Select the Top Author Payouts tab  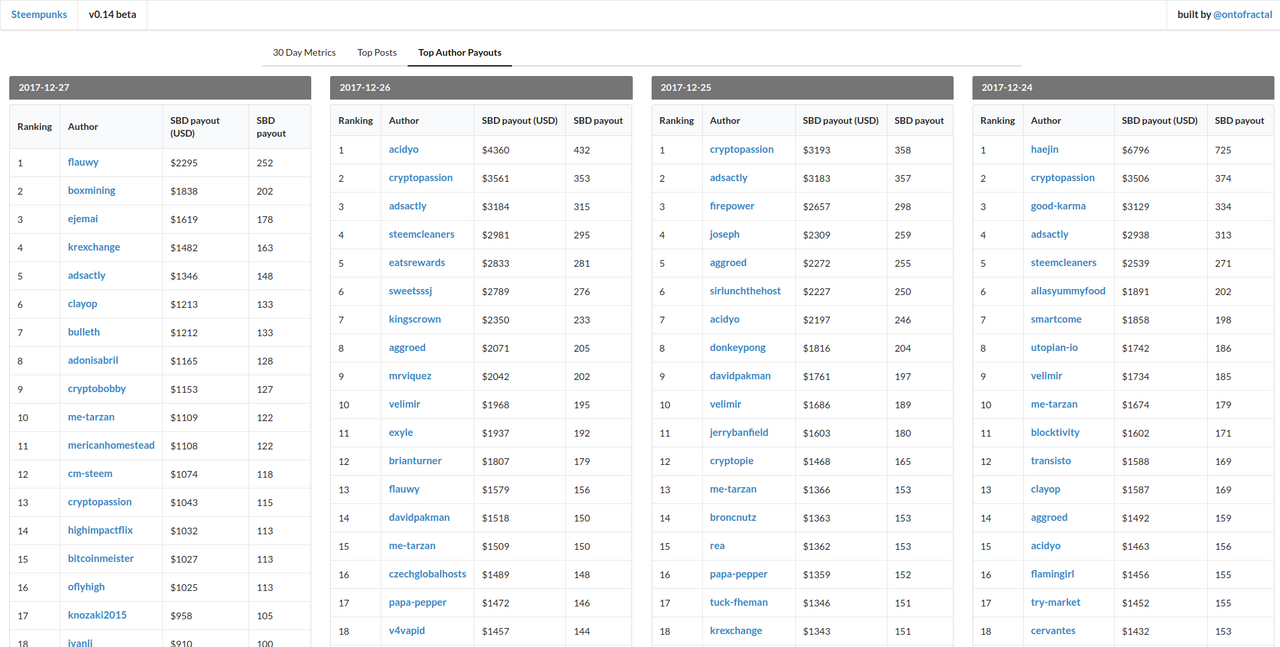click(x=460, y=52)
